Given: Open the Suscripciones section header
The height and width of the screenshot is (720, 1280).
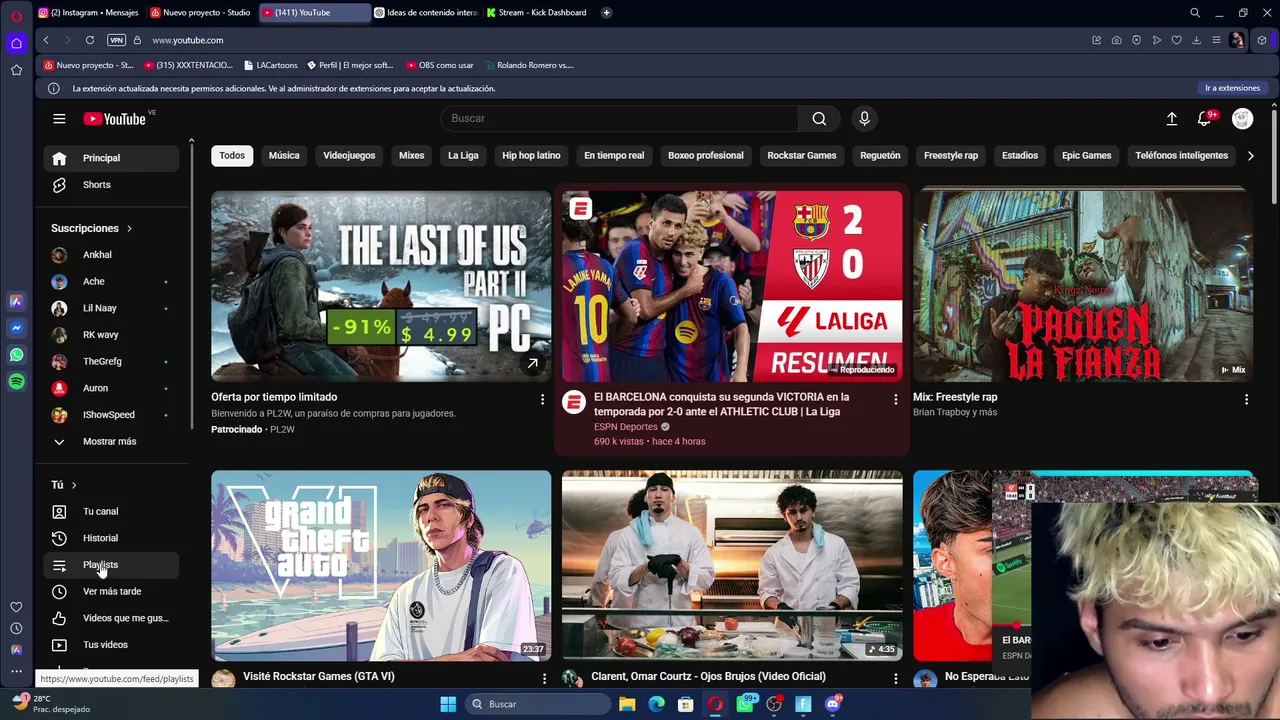Looking at the screenshot, I should 92,229.
